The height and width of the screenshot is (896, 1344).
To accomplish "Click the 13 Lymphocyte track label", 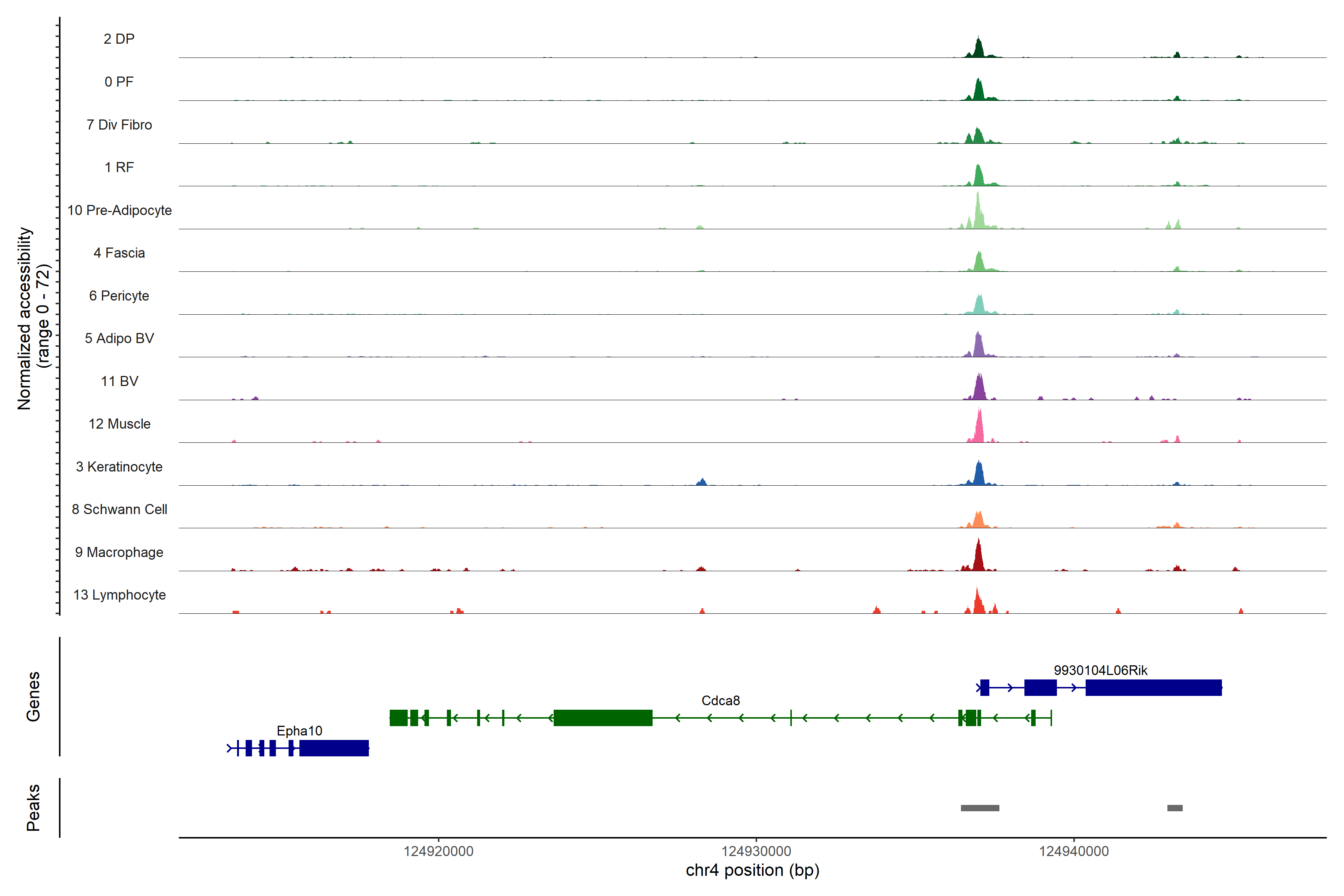I will [x=119, y=595].
